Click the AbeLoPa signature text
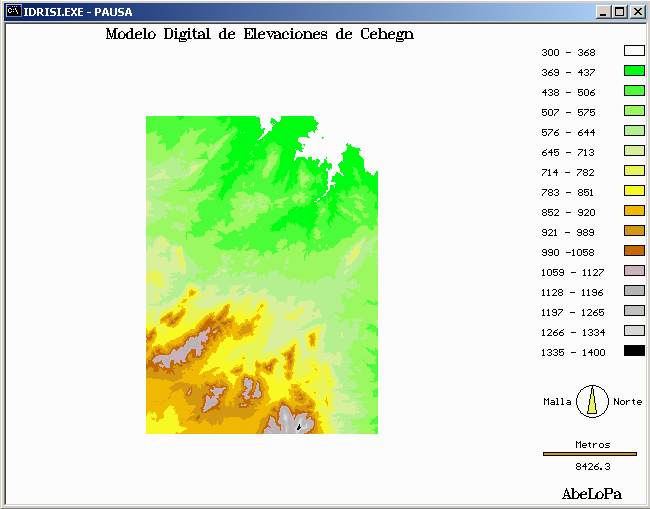 [591, 494]
